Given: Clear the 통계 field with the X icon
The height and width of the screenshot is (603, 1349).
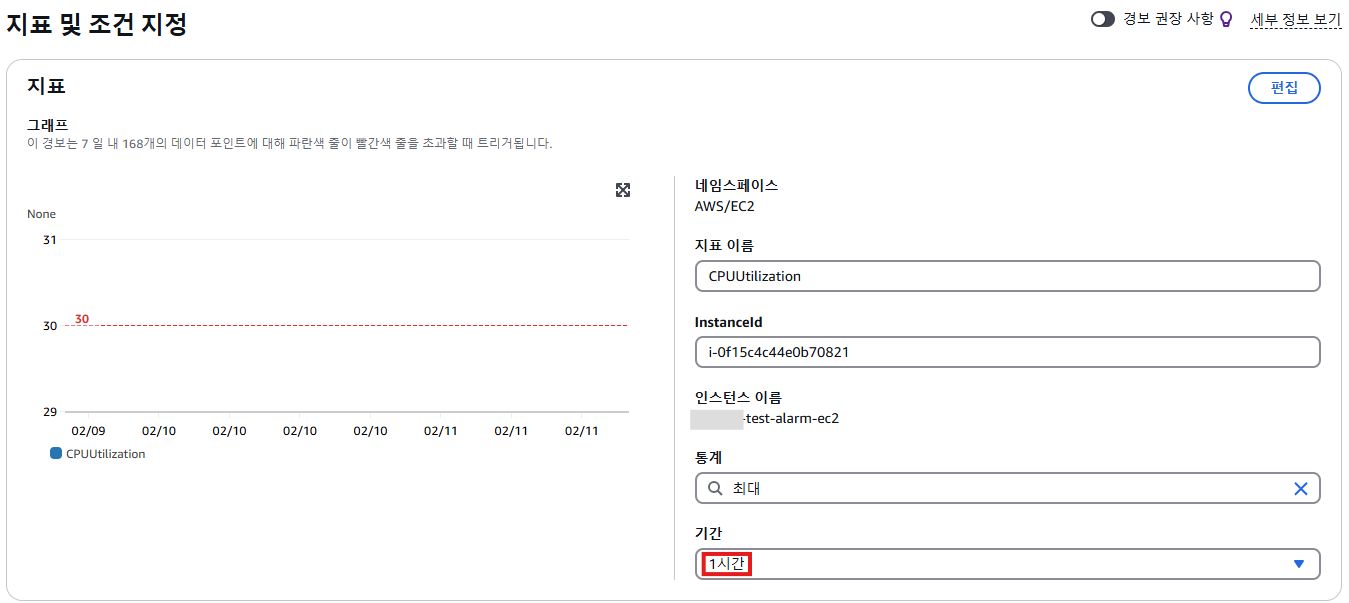Looking at the screenshot, I should click(x=1300, y=489).
